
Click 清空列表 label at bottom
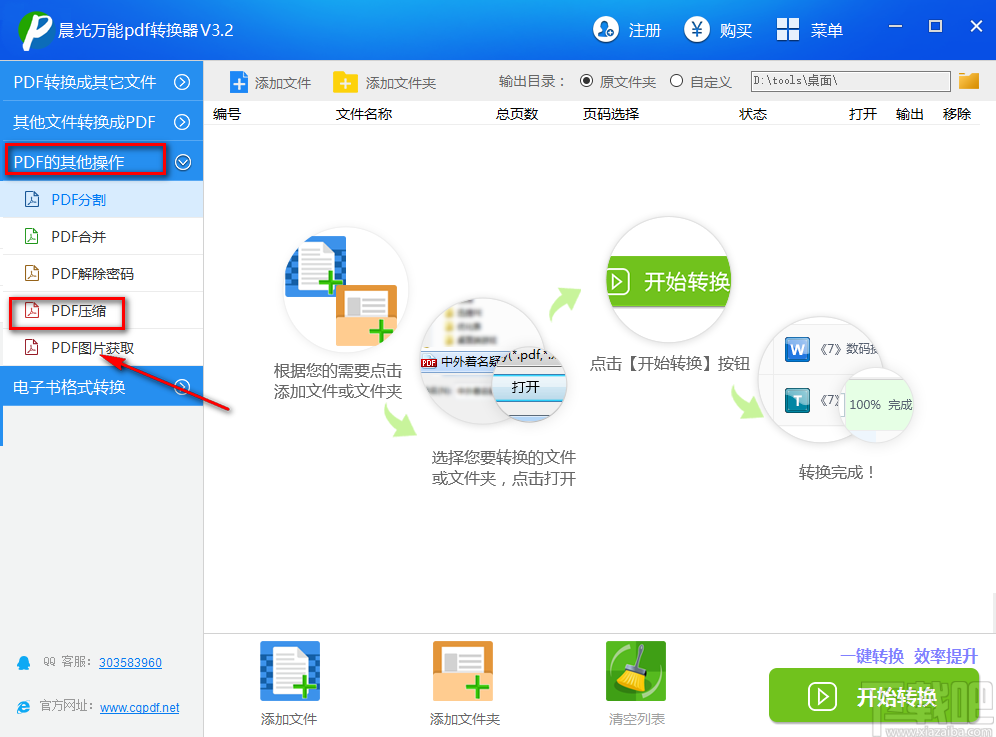[x=636, y=719]
